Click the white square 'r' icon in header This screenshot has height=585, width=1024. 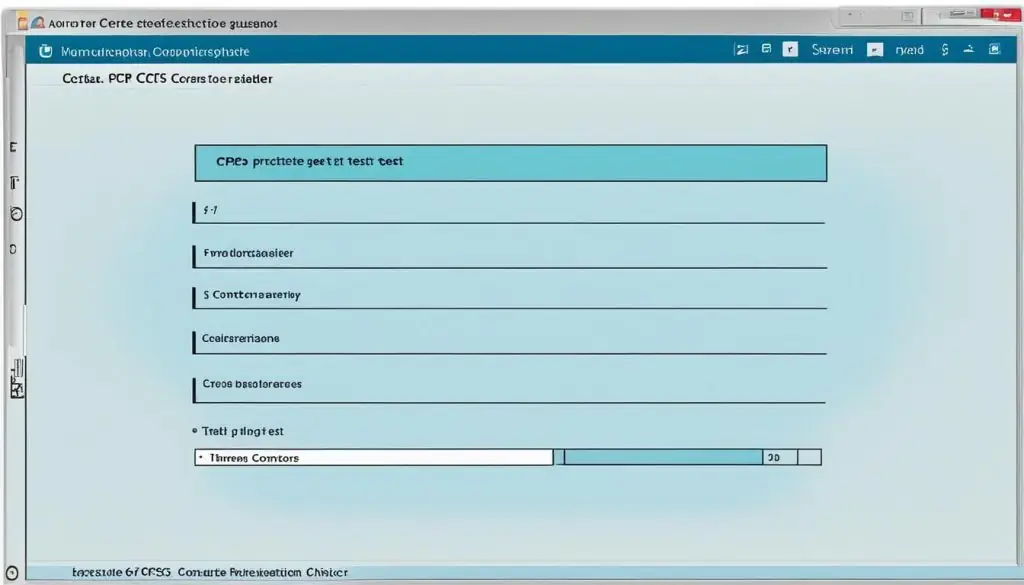789,49
